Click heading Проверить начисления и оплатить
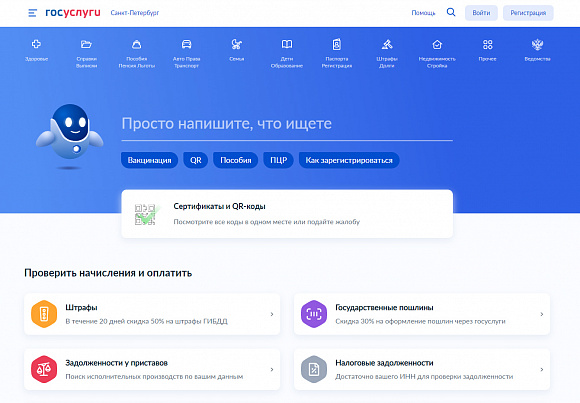Image resolution: width=580 pixels, height=403 pixels. click(108, 273)
